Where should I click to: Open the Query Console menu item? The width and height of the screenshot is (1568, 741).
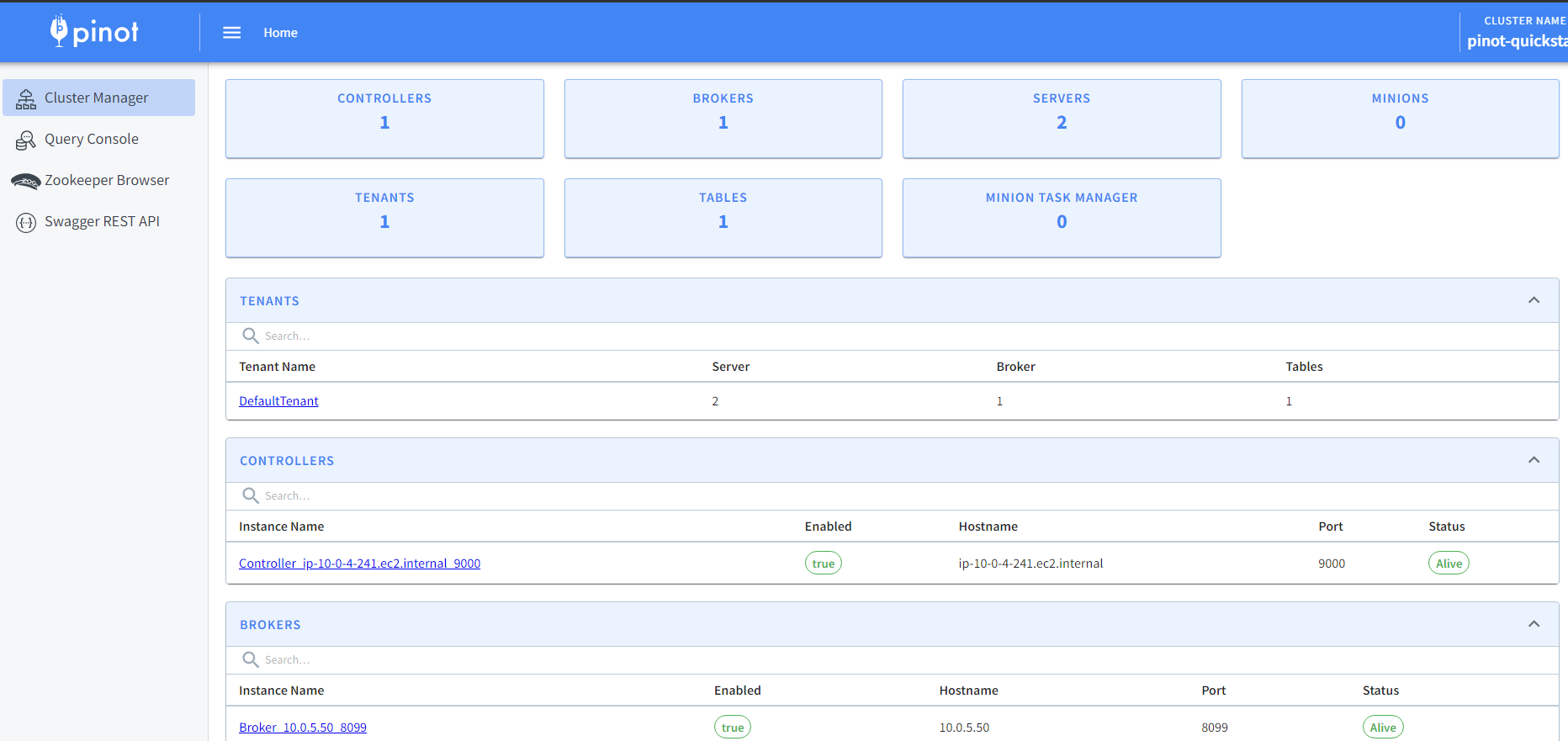point(99,139)
